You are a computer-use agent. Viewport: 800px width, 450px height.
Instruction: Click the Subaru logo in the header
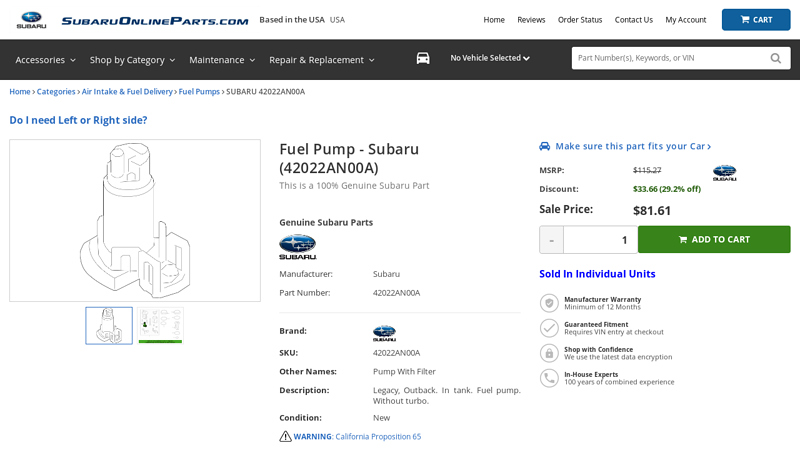click(31, 19)
